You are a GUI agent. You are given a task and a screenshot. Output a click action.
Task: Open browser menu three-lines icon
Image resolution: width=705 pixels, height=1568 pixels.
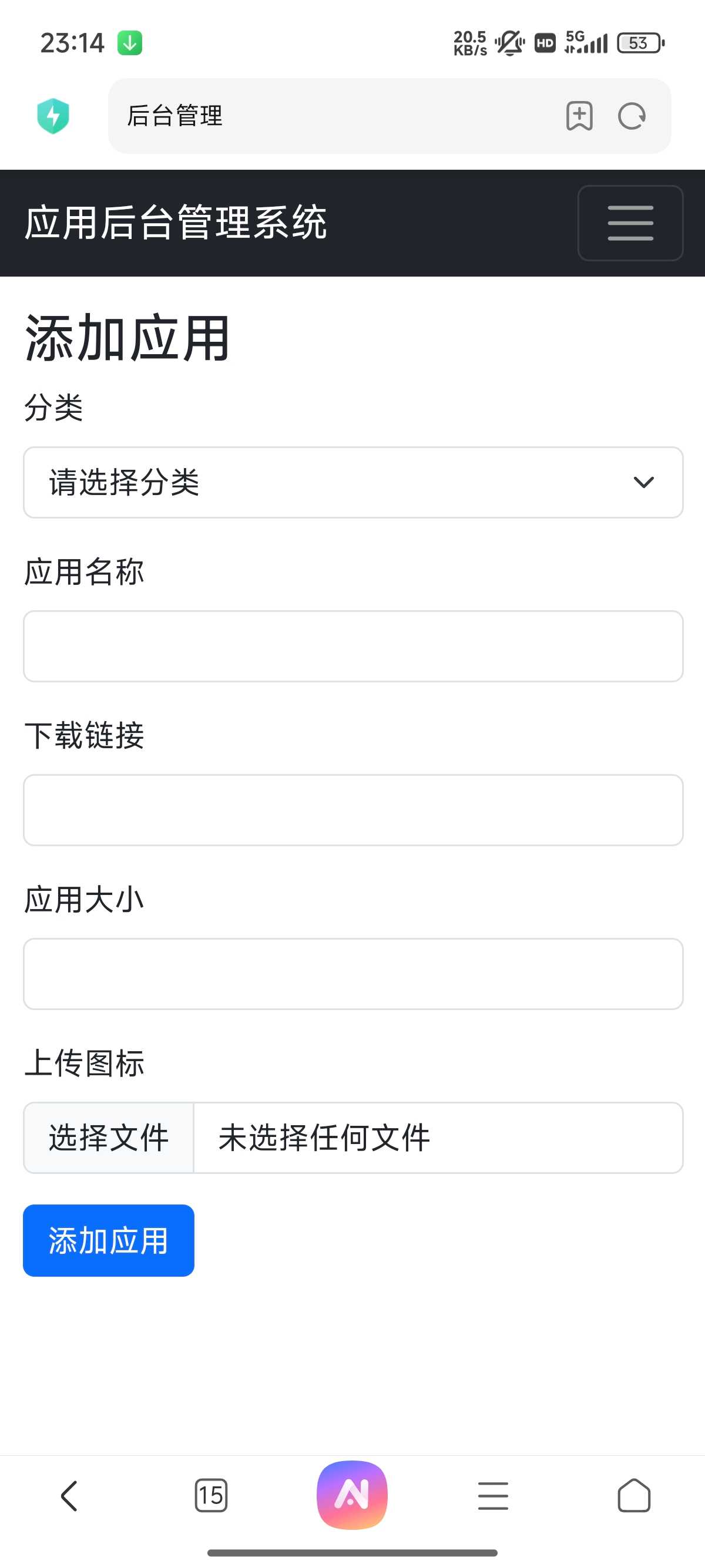[493, 1496]
